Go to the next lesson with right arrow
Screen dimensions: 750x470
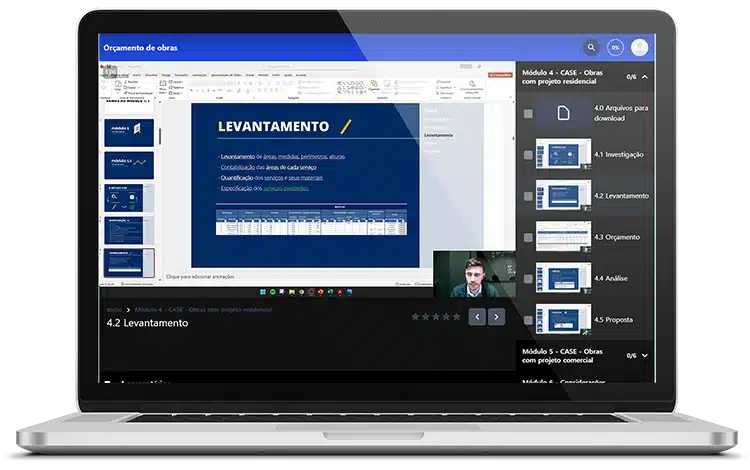click(x=496, y=317)
